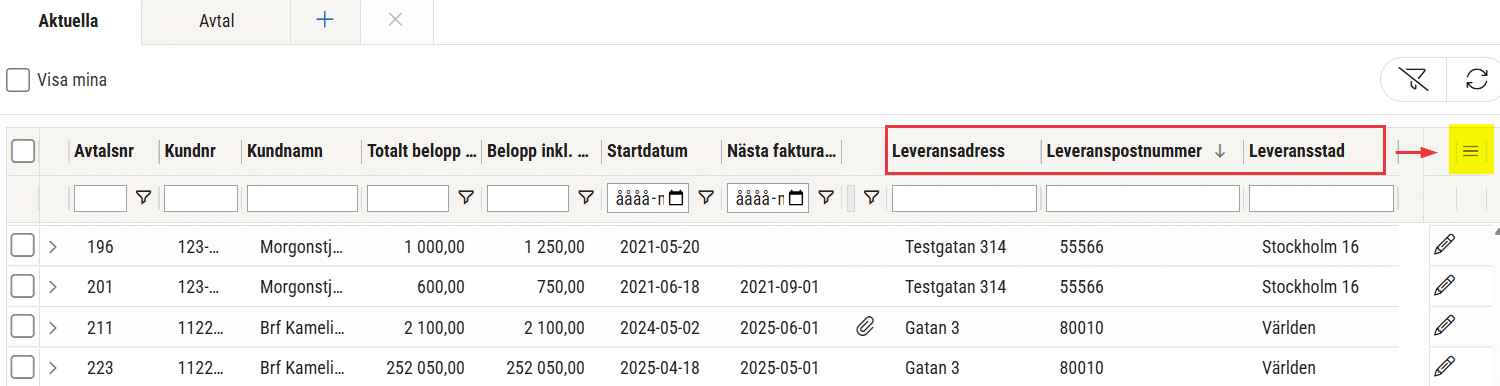Select the checkbox for agreement 201

[x=22, y=287]
